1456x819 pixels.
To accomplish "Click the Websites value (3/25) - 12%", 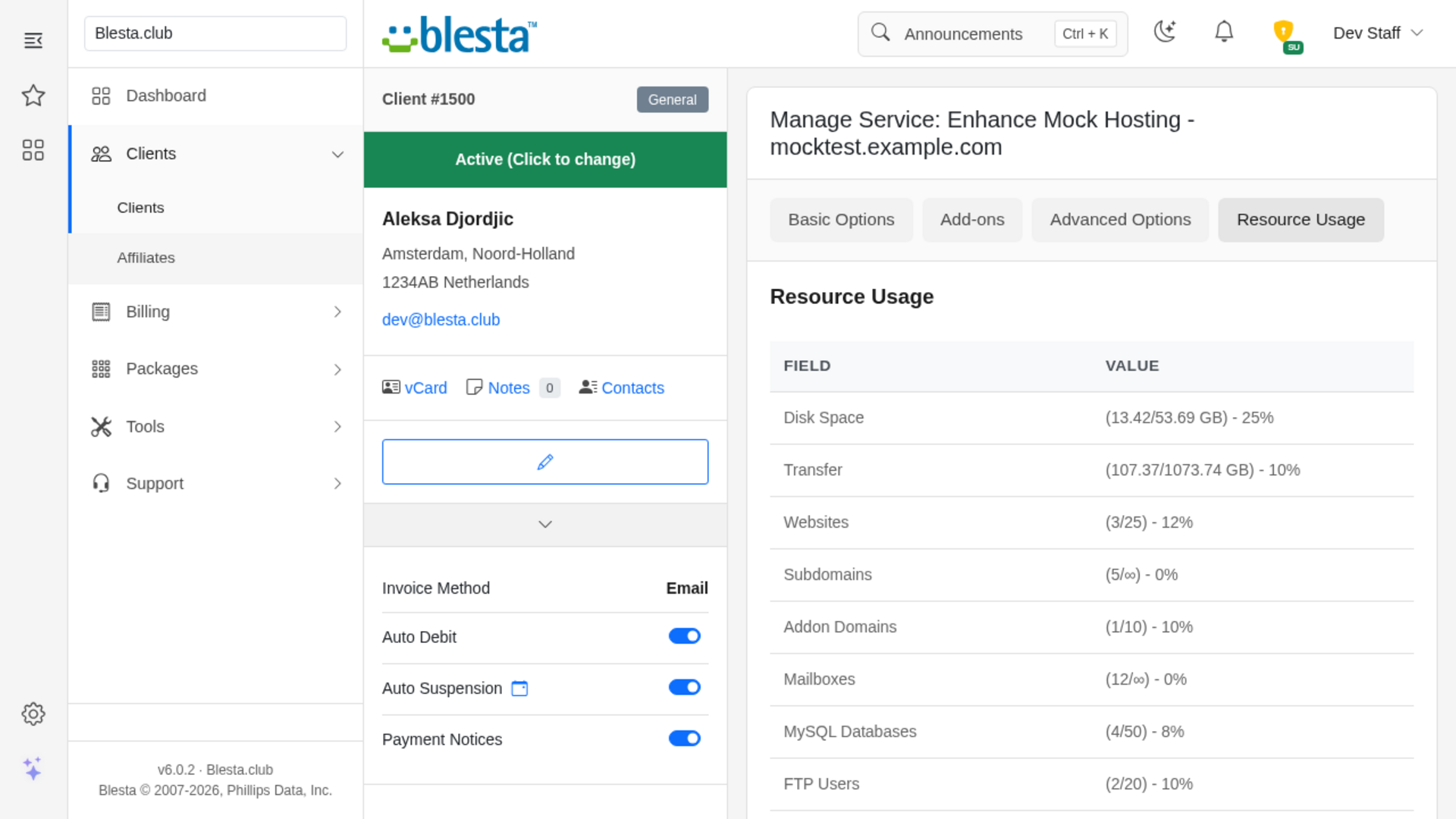I will click(x=1149, y=522).
